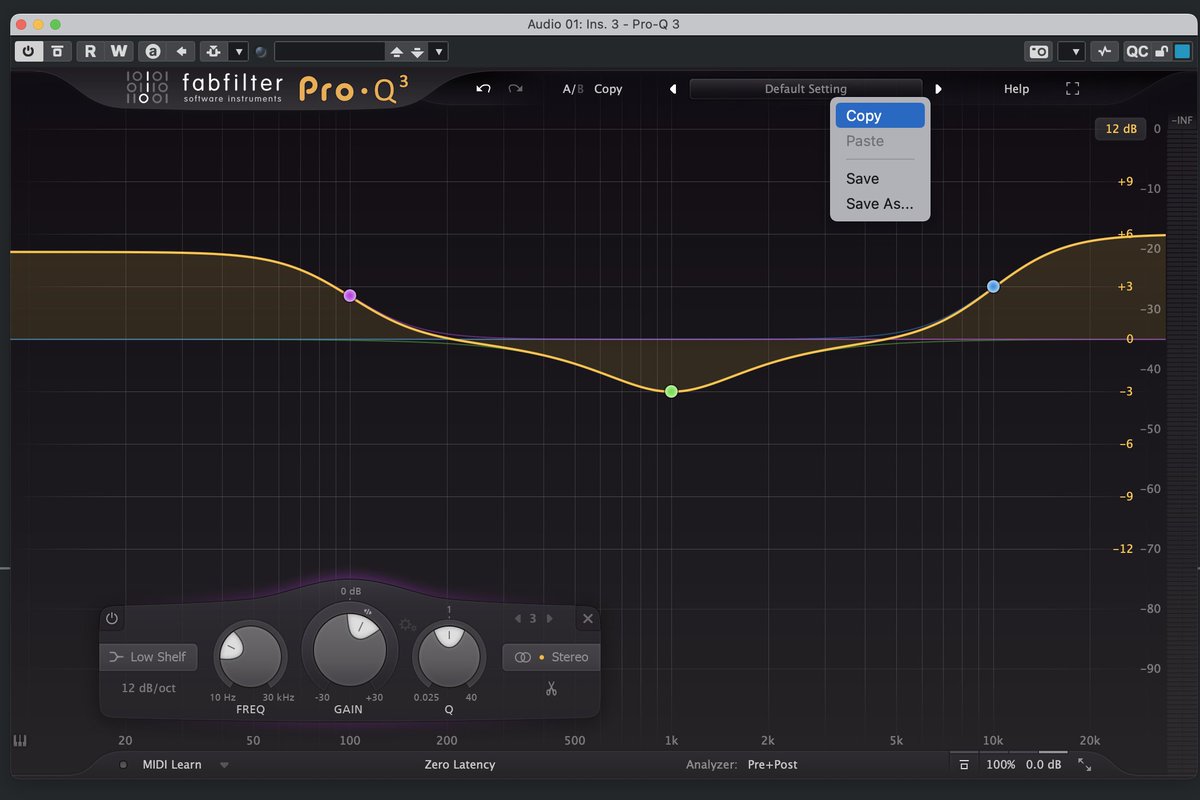Image resolution: width=1200 pixels, height=800 pixels.
Task: Choose Paste in the preset popup menu
Action: click(880, 141)
